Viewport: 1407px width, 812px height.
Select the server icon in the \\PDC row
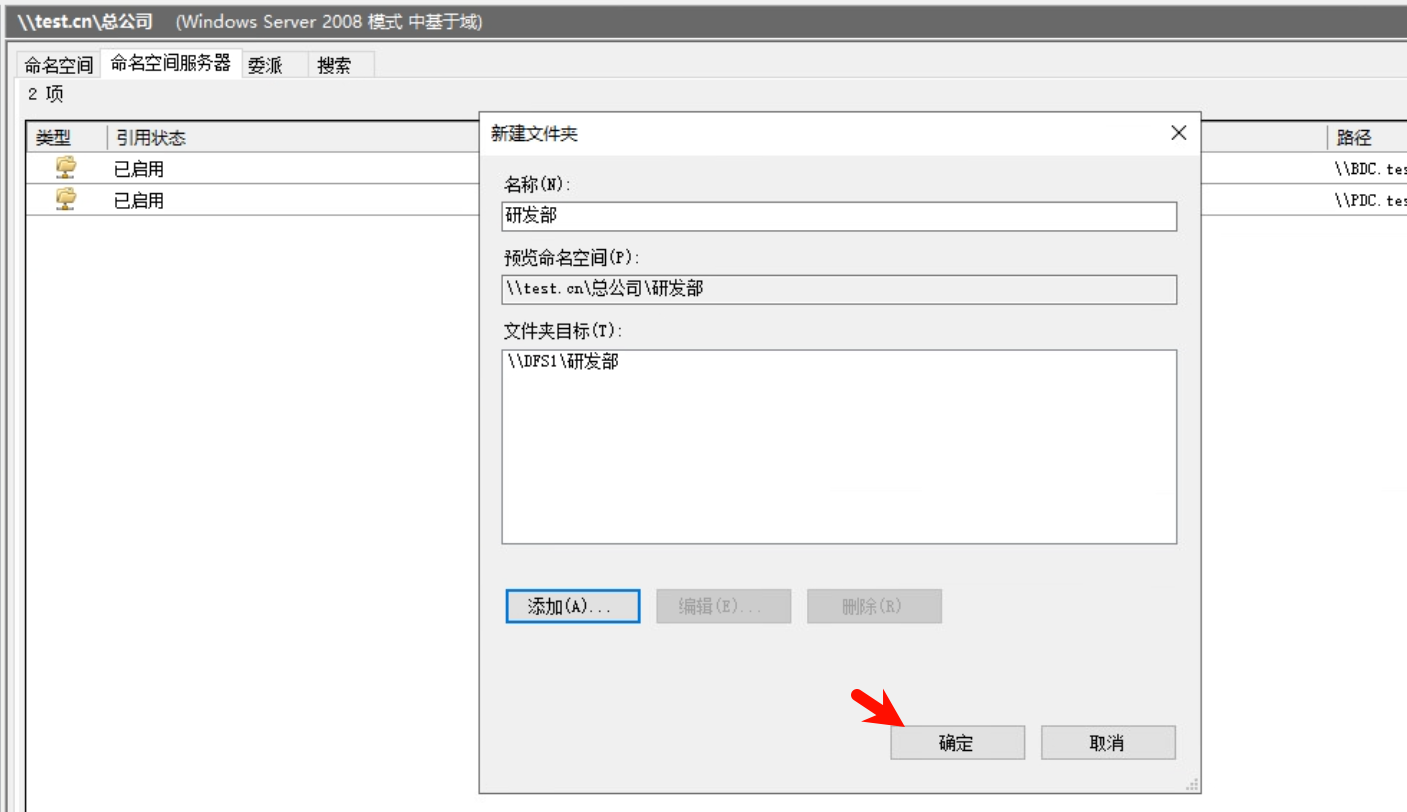click(x=62, y=200)
